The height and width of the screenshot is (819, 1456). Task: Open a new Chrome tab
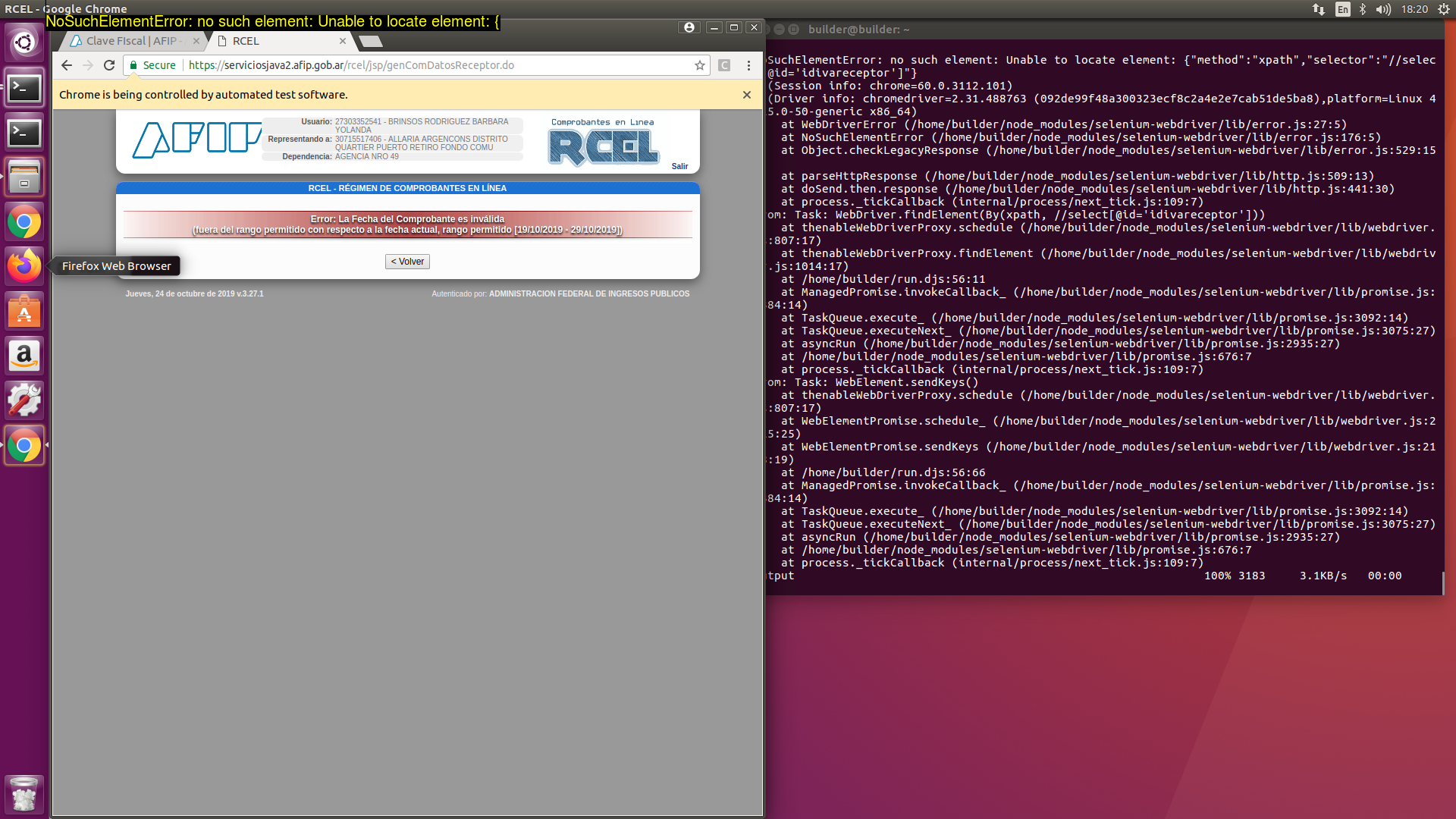(x=370, y=41)
